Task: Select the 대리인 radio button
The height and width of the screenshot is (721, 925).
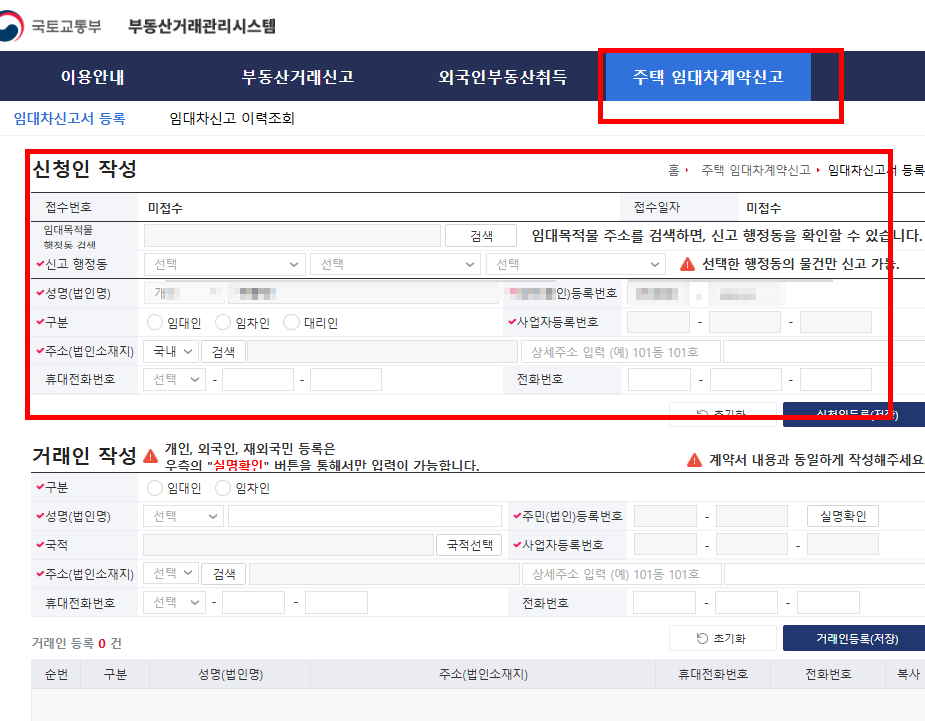Action: 292,321
